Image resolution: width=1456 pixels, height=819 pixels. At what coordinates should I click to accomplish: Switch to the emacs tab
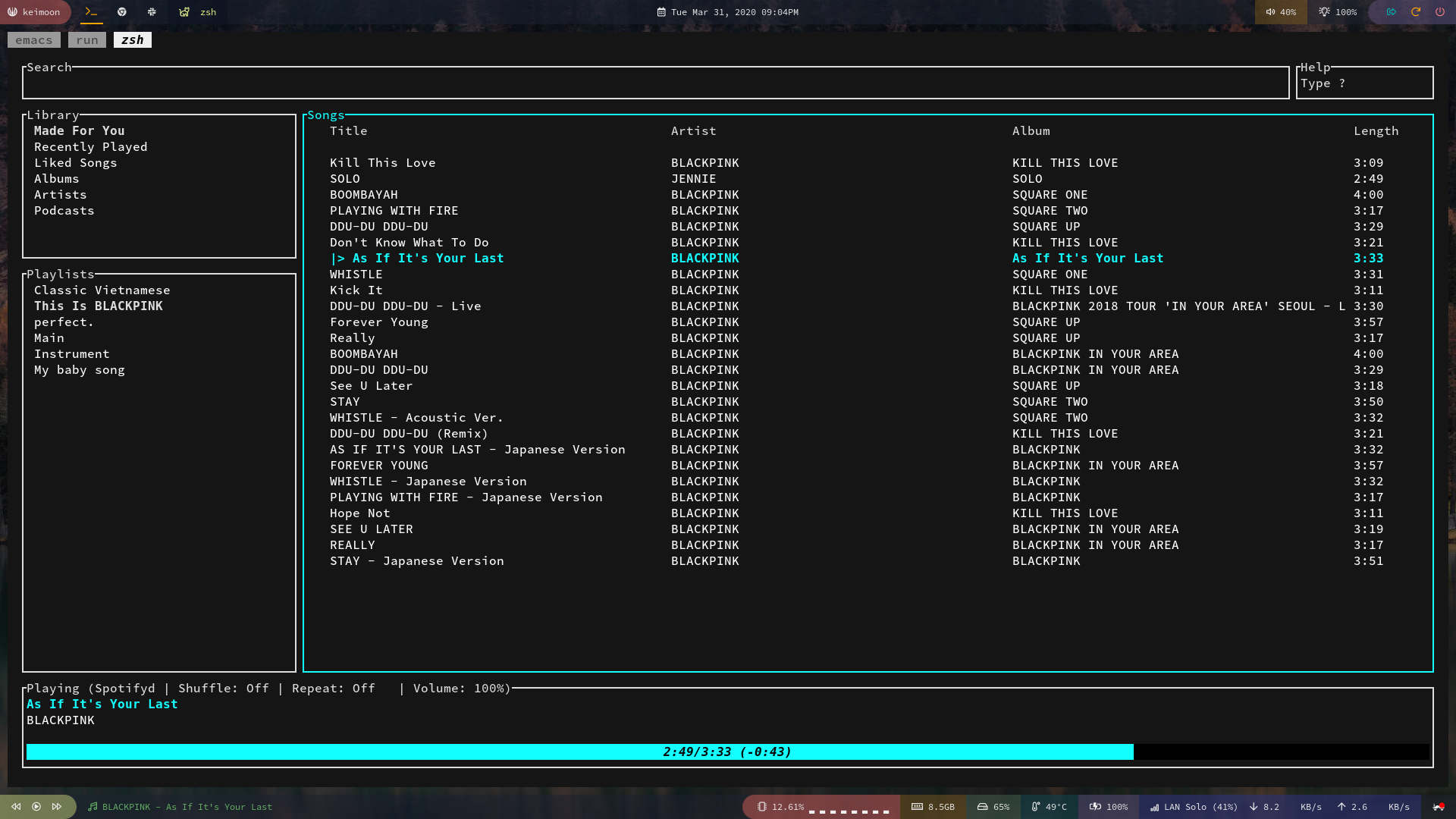coord(34,40)
